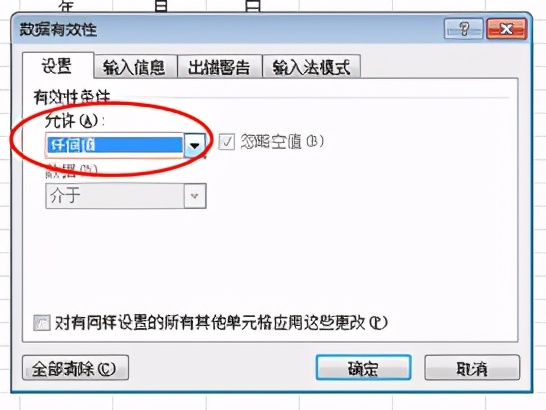The height and width of the screenshot is (410, 546).
Task: Click the 介于 data condition field
Action: point(126,196)
